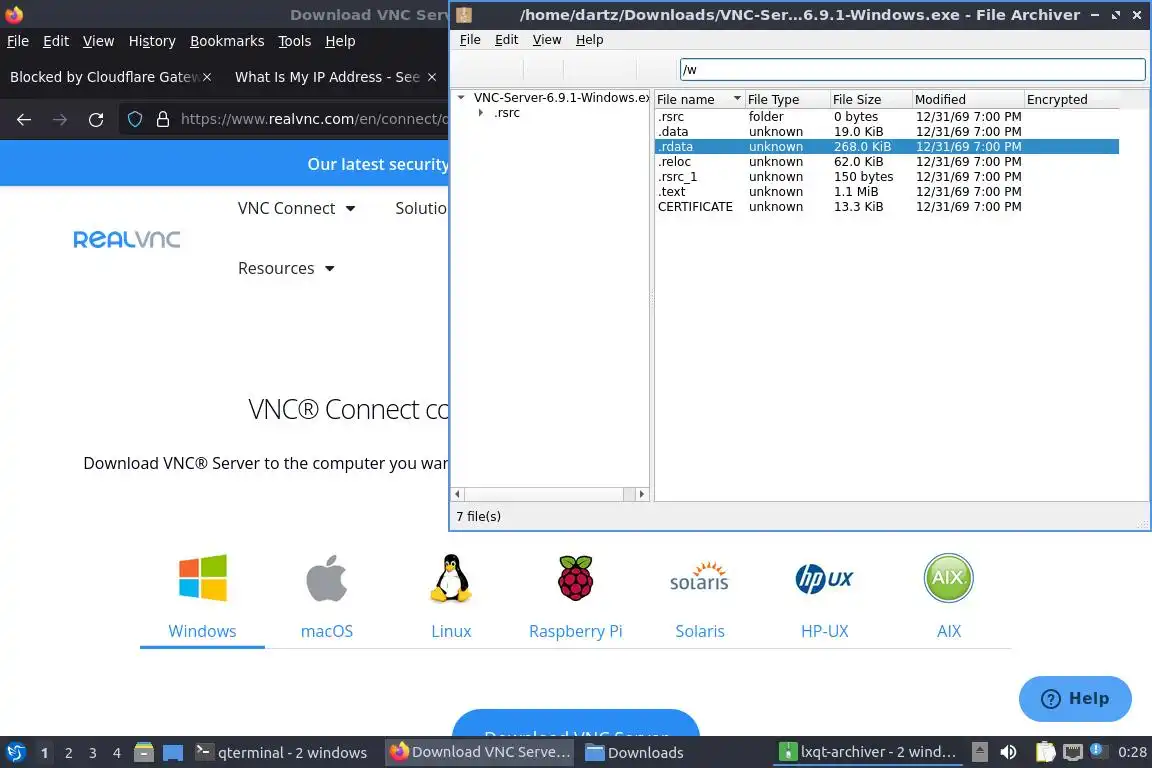The image size is (1152, 768).
Task: Select the Linux penguin icon
Action: [451, 578]
